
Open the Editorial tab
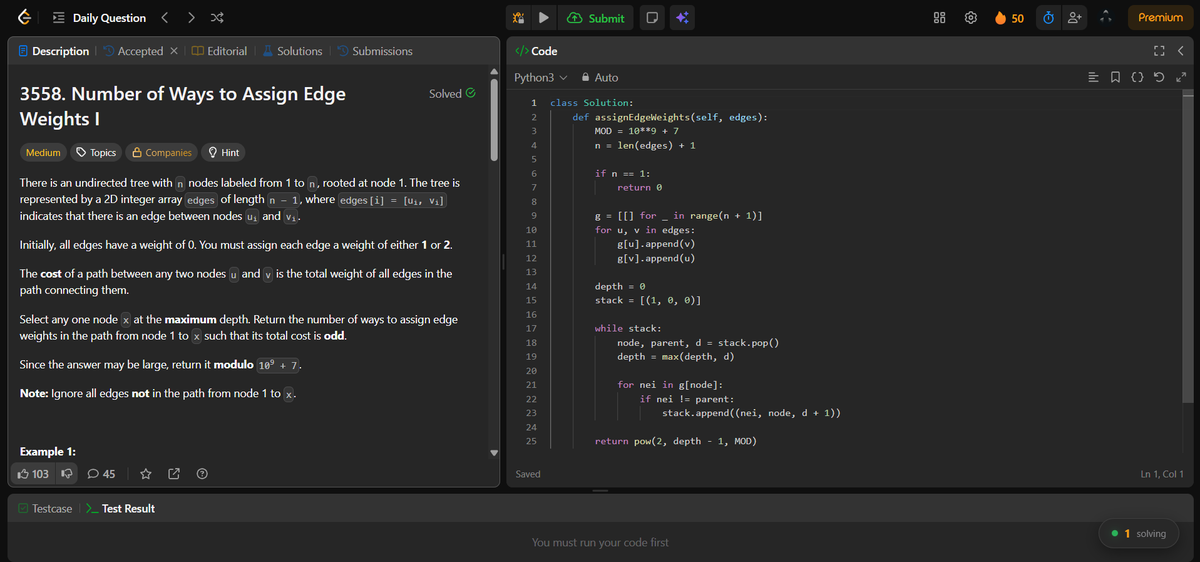tap(220, 51)
